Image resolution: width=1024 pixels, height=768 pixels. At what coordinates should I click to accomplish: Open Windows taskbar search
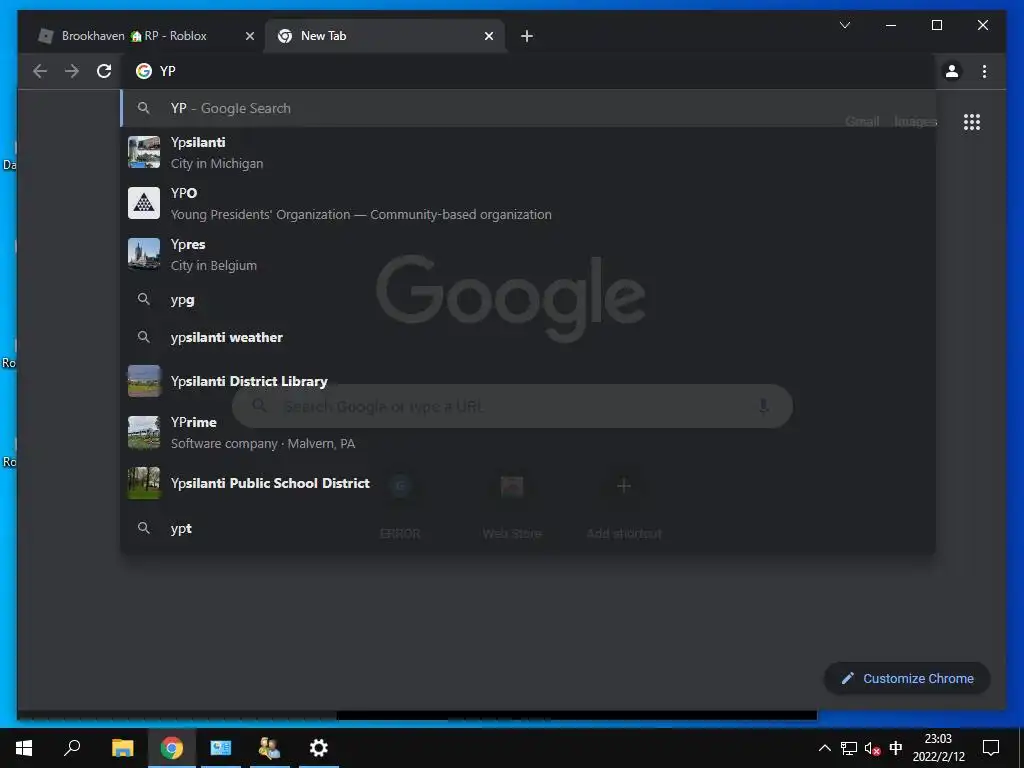[72, 748]
